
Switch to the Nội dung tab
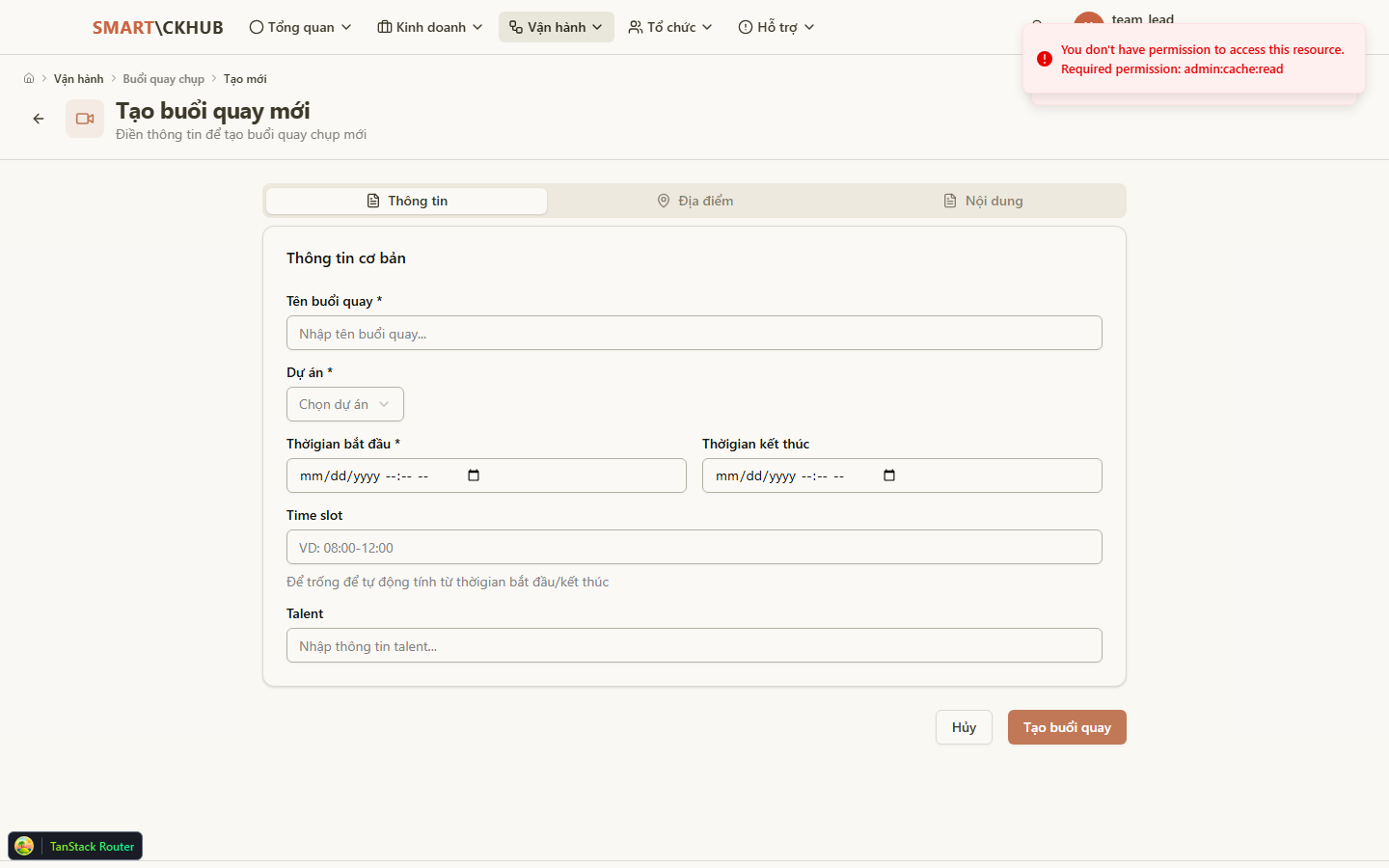982,201
